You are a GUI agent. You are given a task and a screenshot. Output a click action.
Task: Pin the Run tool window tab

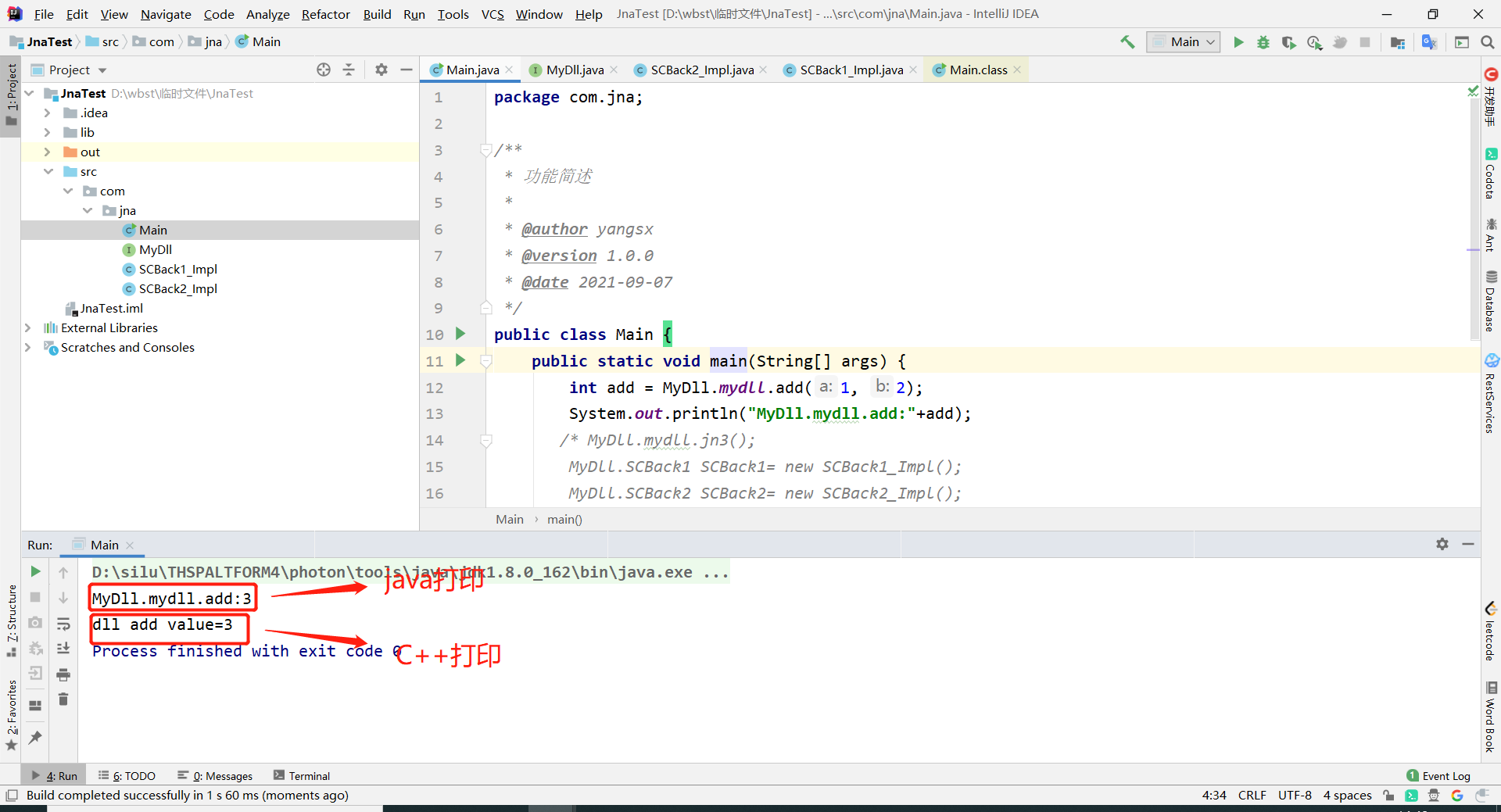34,738
